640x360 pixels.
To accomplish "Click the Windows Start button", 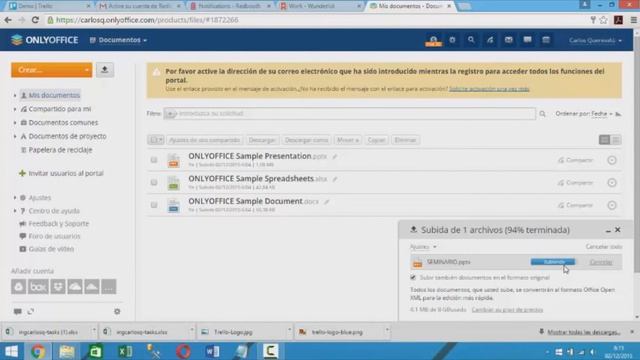I will [11, 351].
